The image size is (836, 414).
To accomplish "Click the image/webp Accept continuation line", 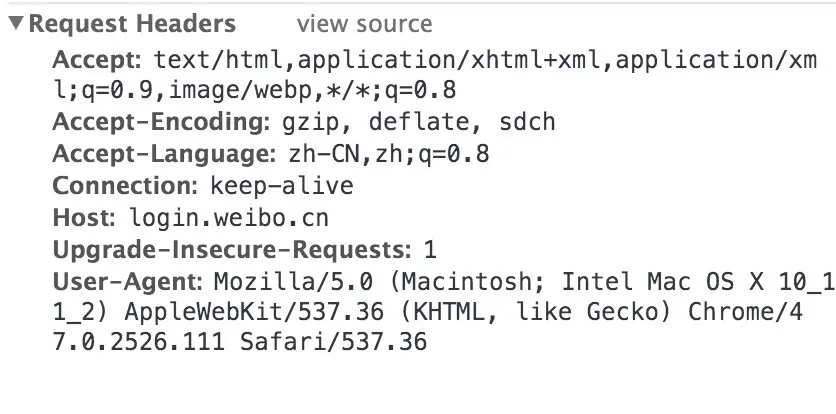I will click(x=255, y=91).
